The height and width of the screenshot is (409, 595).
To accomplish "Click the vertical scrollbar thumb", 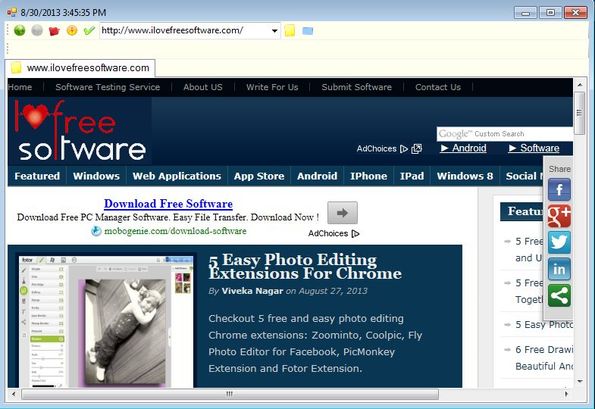I will point(579,113).
